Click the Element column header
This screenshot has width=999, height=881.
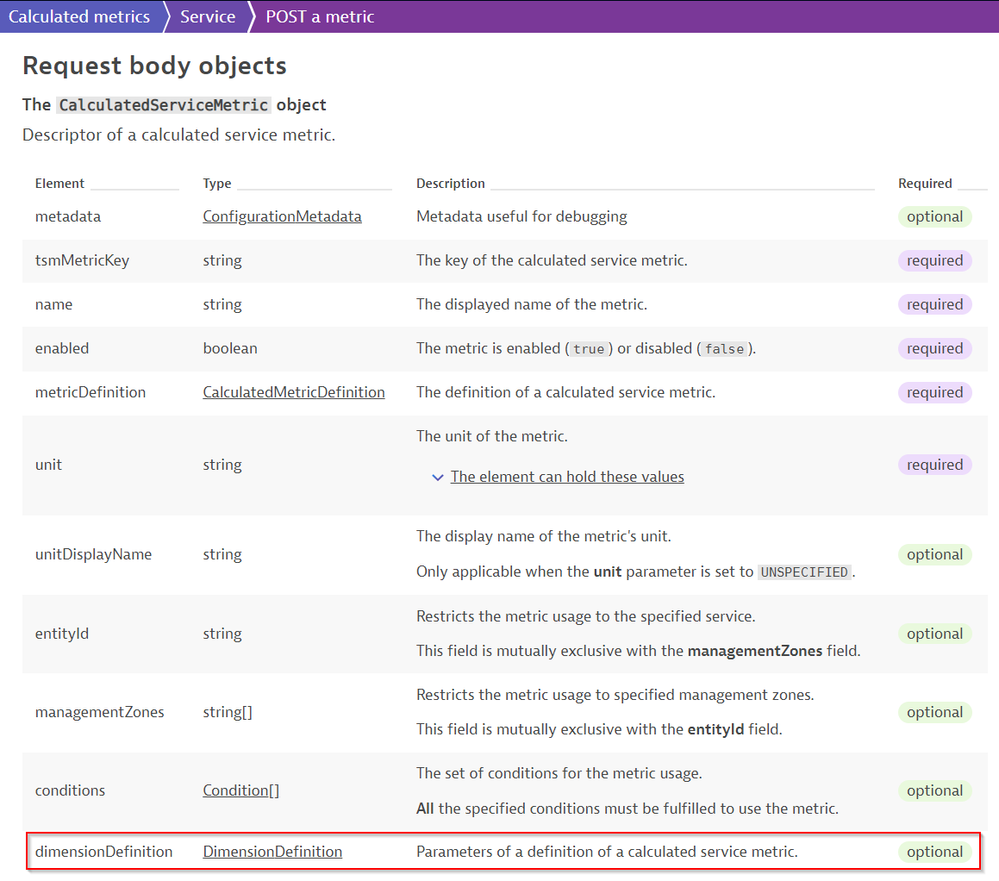[60, 183]
